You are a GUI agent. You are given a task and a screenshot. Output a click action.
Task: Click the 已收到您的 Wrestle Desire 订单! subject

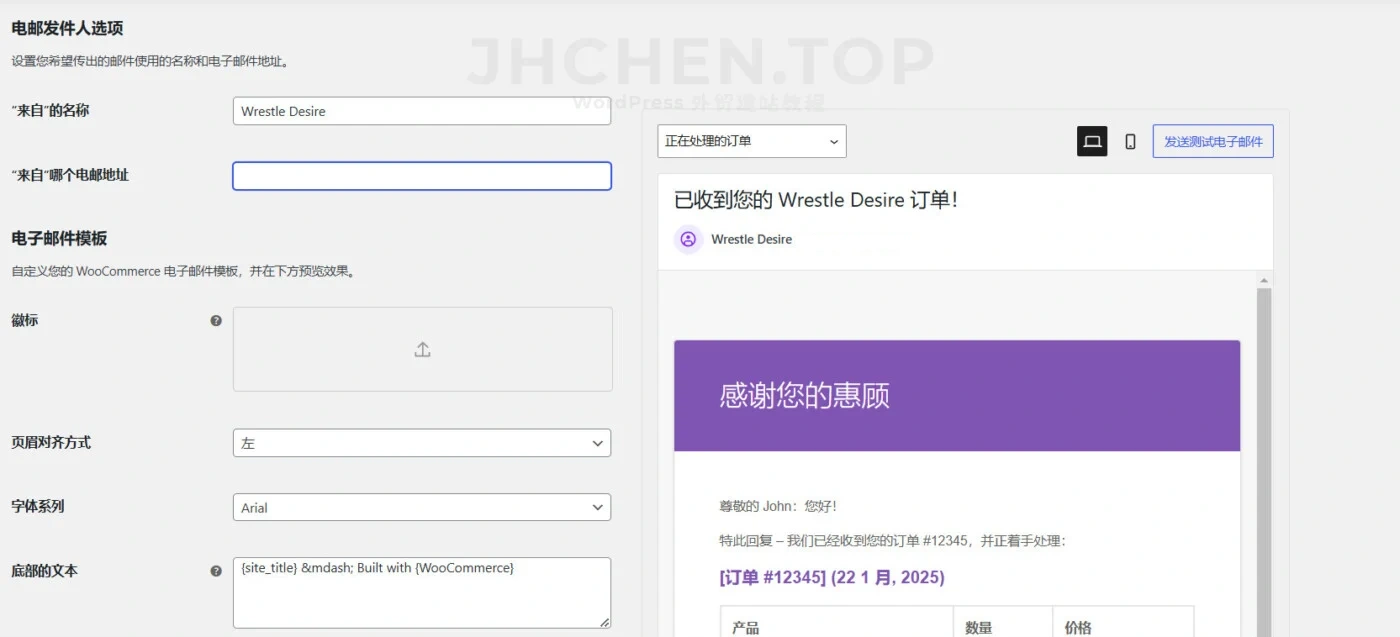click(816, 199)
